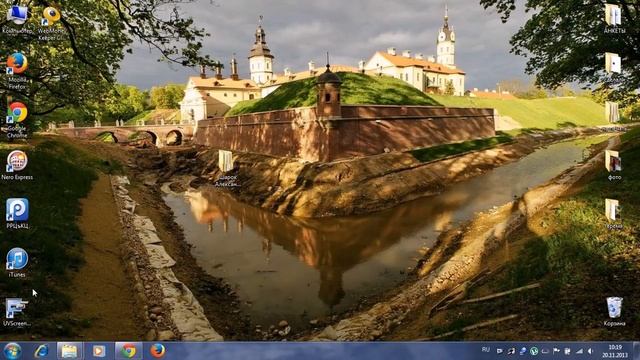Screen dimensions: 640x360
Task: Click the Show desktop strip at the taskbar's end
Action: point(636,351)
